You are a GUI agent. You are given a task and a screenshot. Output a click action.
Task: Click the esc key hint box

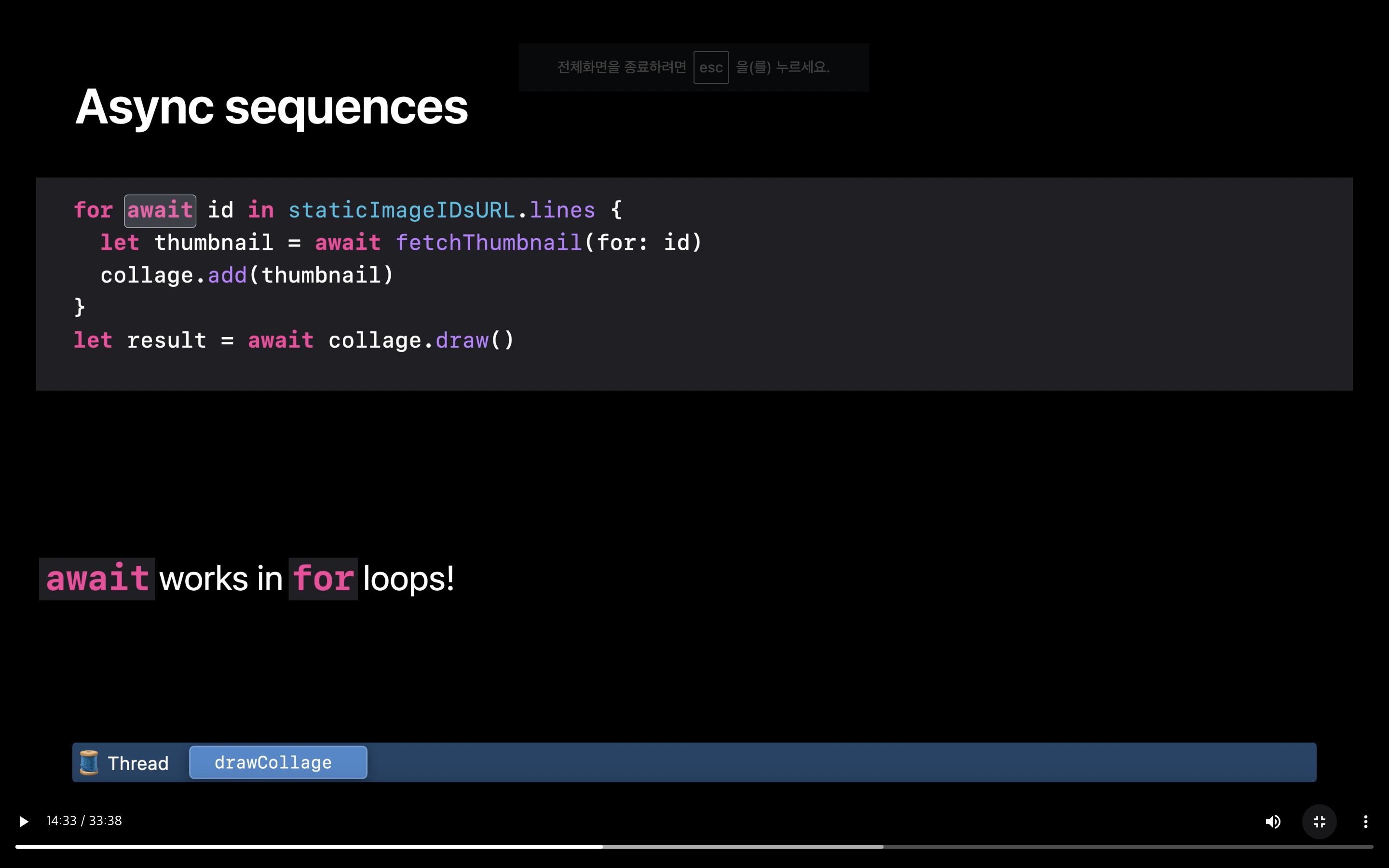coord(710,68)
